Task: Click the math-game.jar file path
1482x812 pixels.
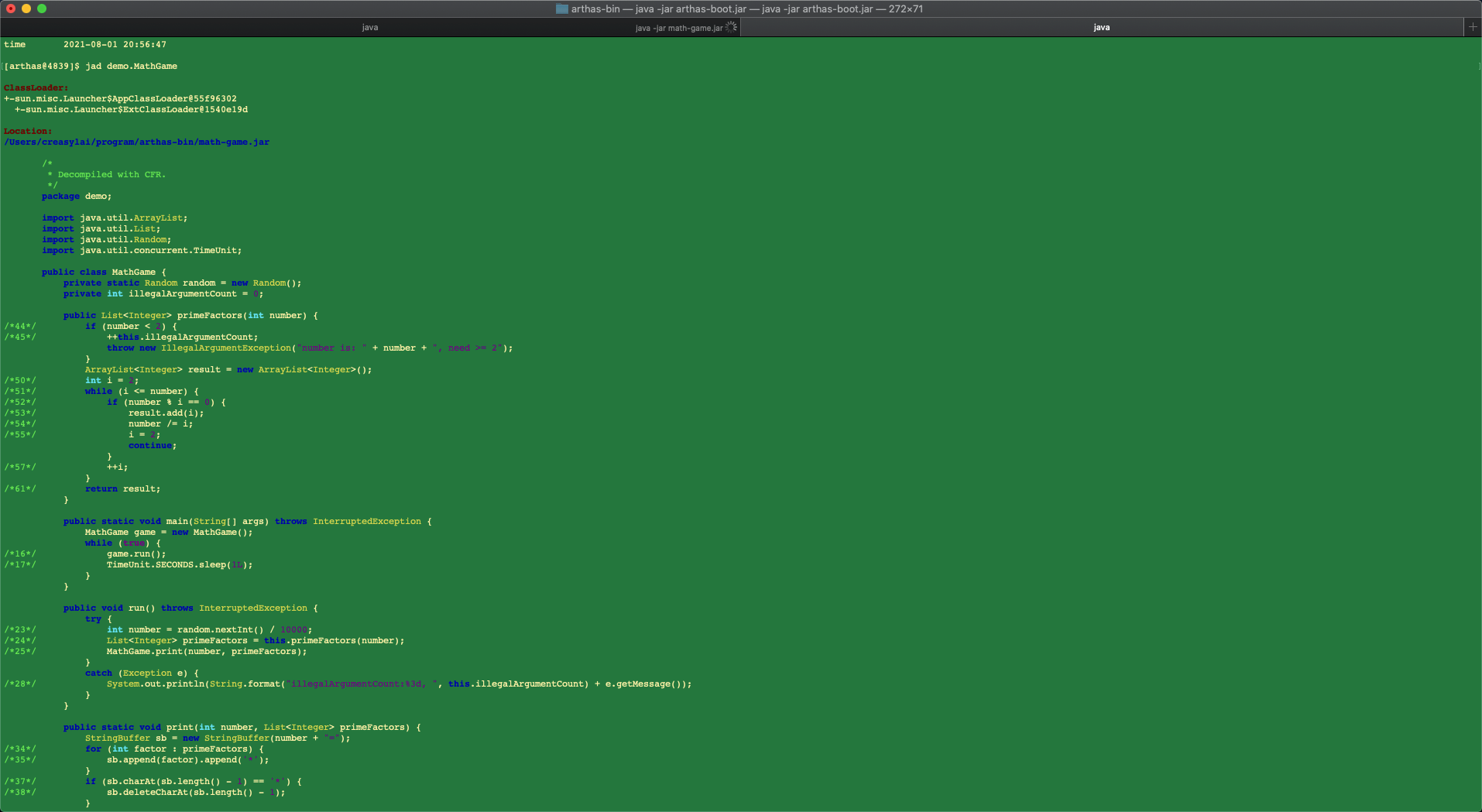Action: [x=136, y=142]
